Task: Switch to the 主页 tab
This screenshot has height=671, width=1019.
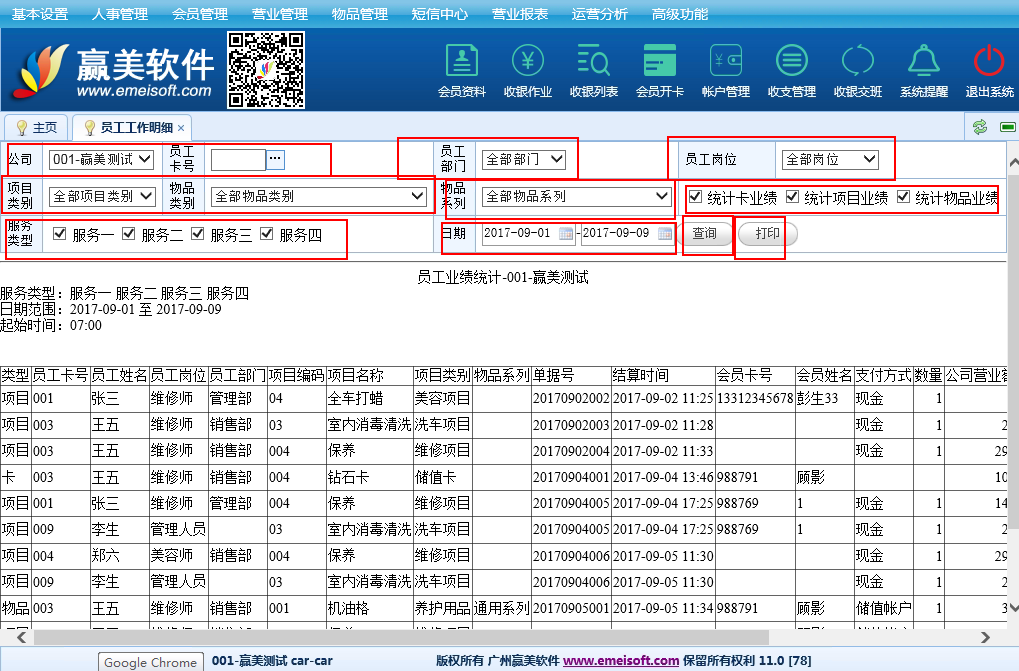Action: pyautogui.click(x=37, y=128)
